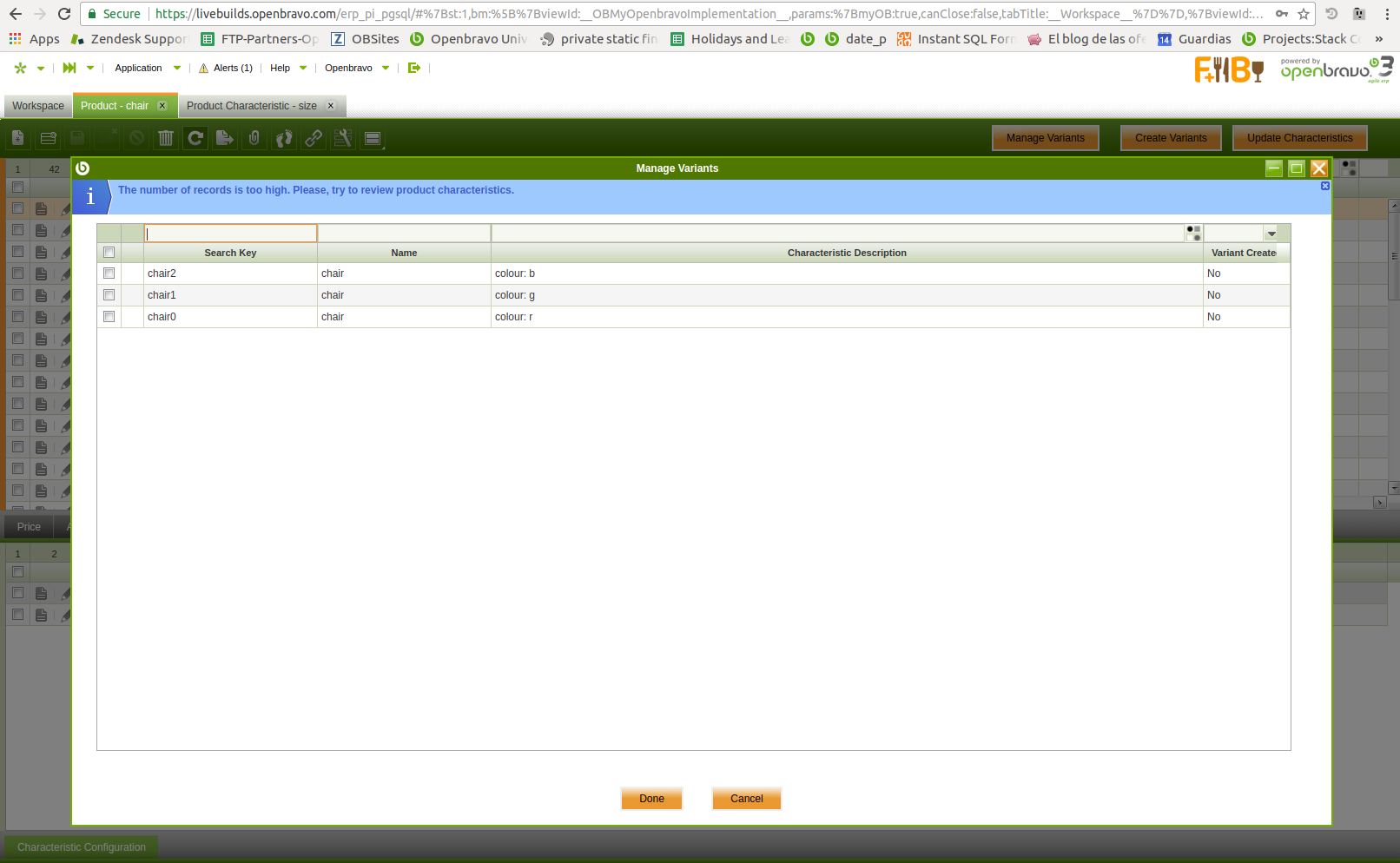
Task: Open the Characteristic Configuration tab
Action: (82, 847)
